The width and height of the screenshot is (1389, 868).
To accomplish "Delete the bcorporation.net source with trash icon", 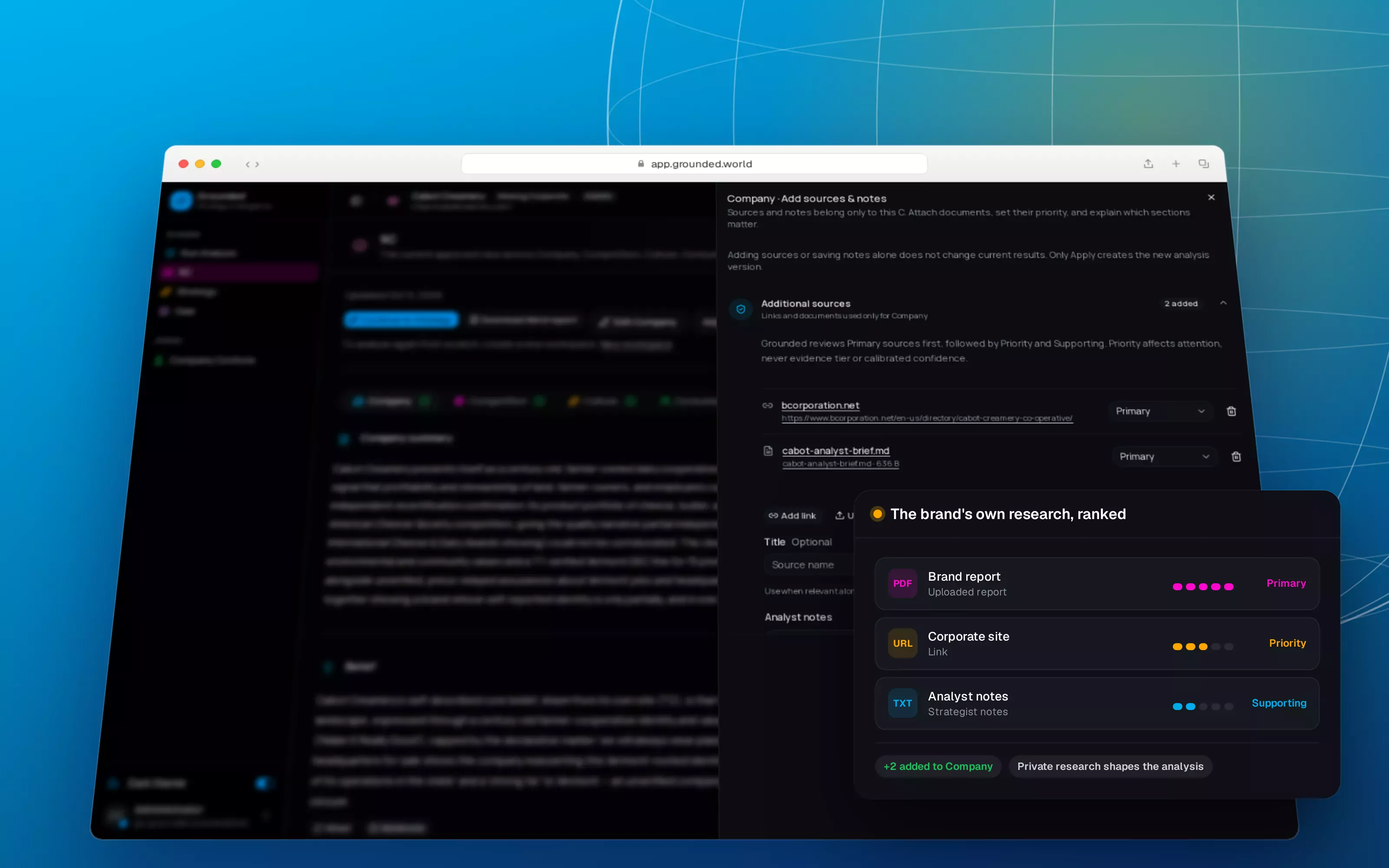I will [x=1231, y=411].
